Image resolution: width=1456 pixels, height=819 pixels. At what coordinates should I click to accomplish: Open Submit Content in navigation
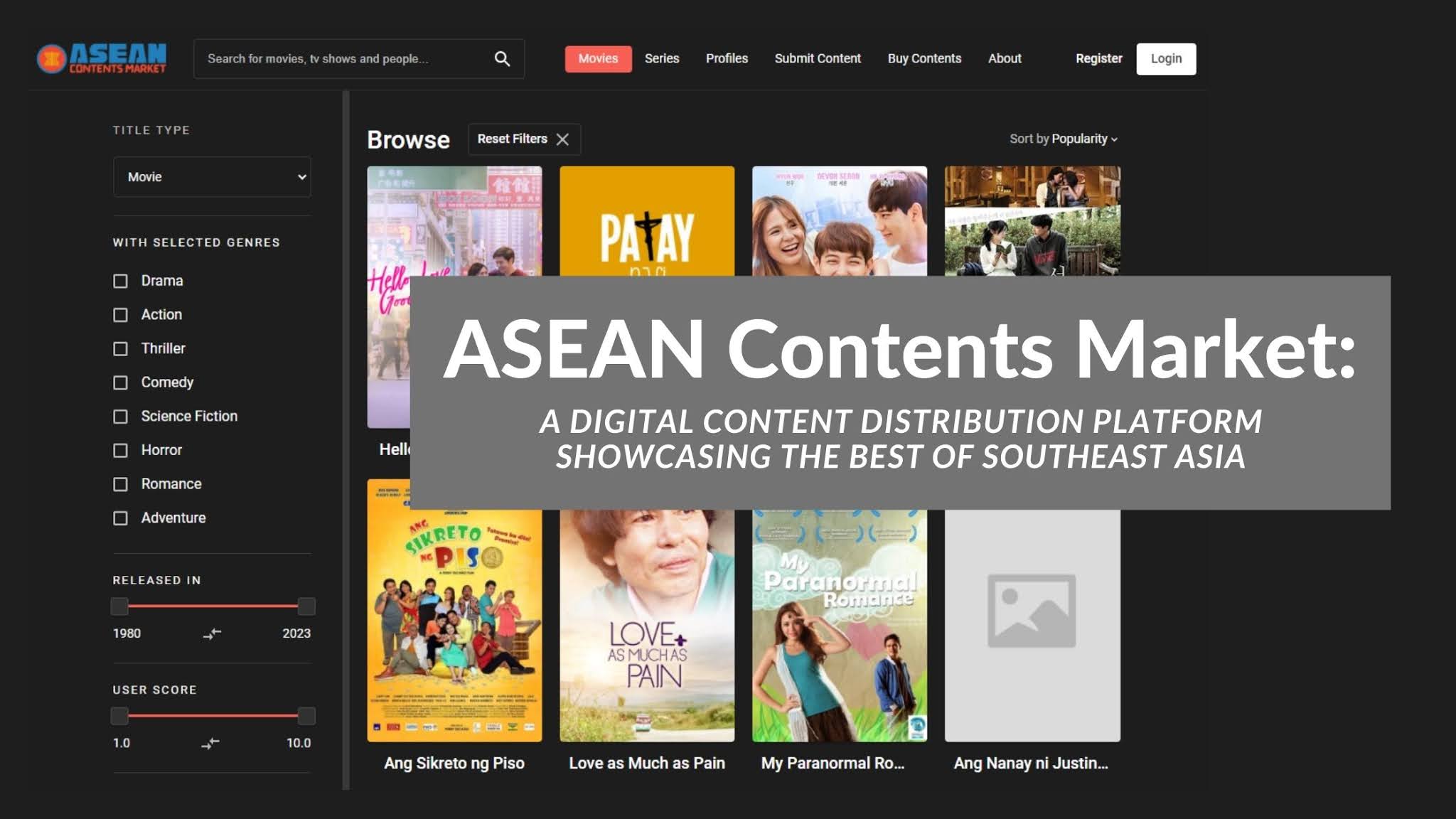click(x=818, y=59)
